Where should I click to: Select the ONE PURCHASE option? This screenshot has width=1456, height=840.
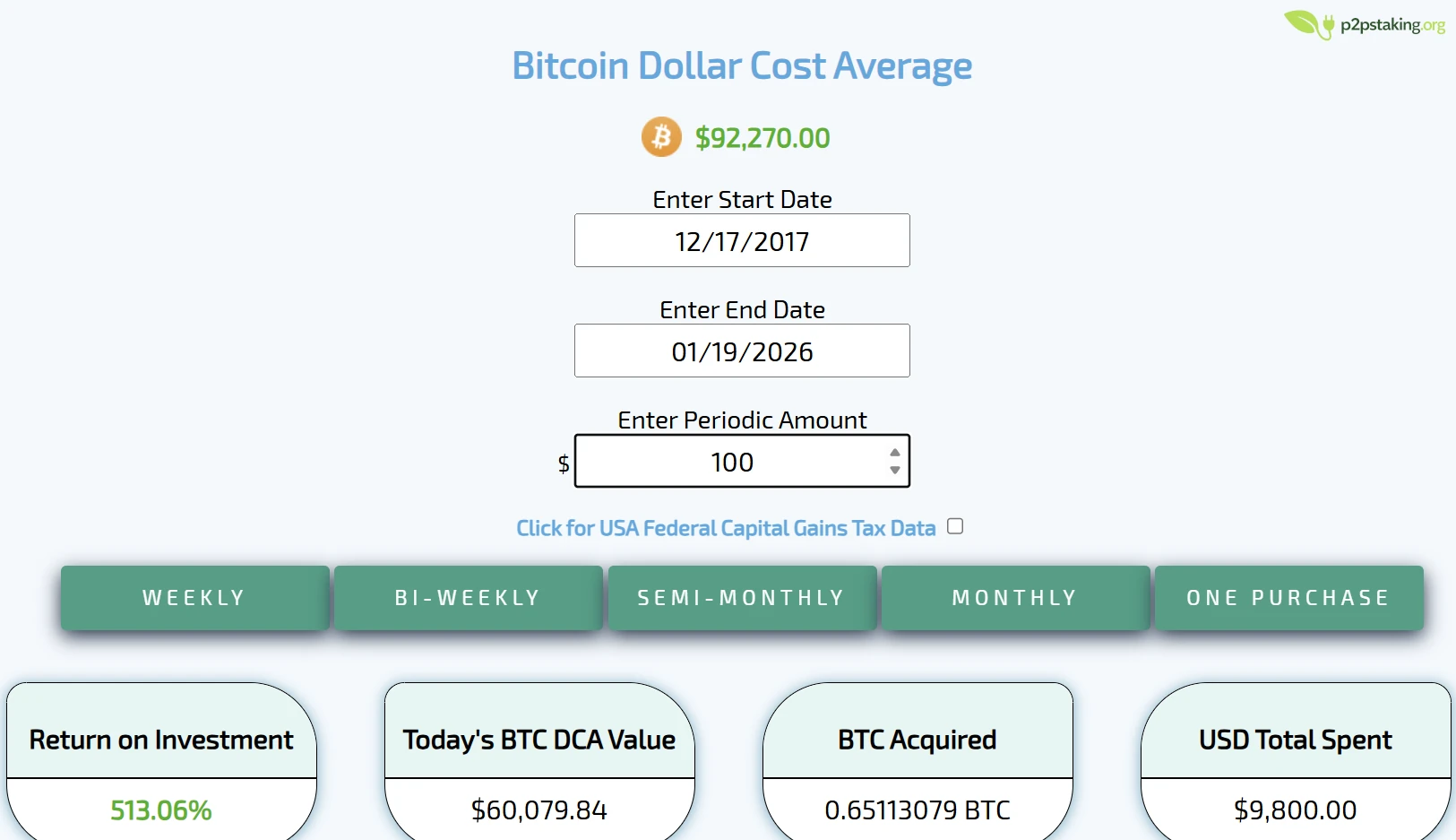click(x=1288, y=597)
